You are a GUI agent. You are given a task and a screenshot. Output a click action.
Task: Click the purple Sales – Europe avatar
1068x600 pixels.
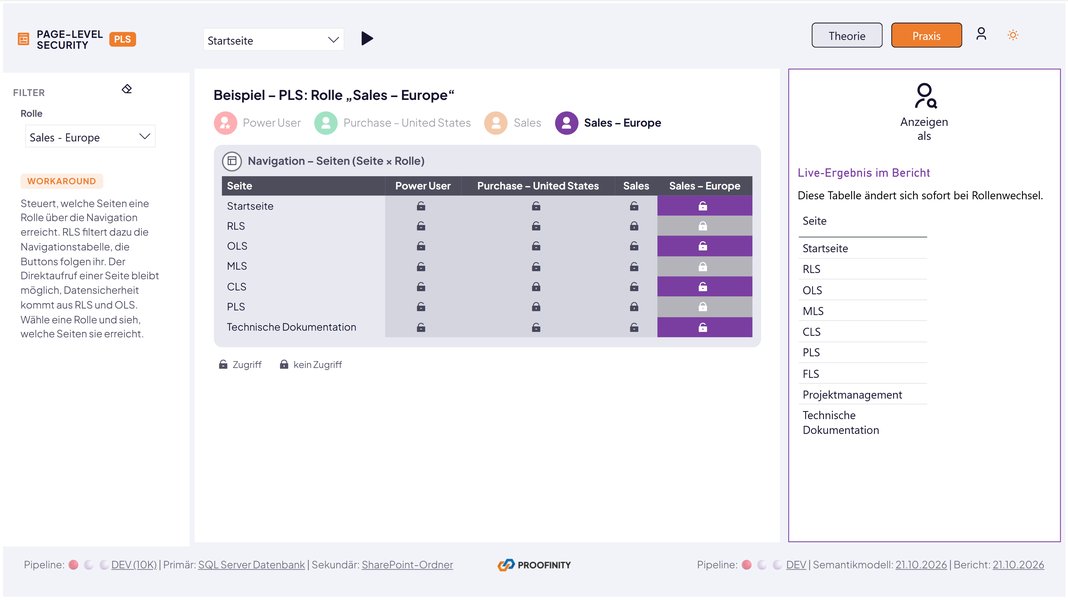[567, 123]
